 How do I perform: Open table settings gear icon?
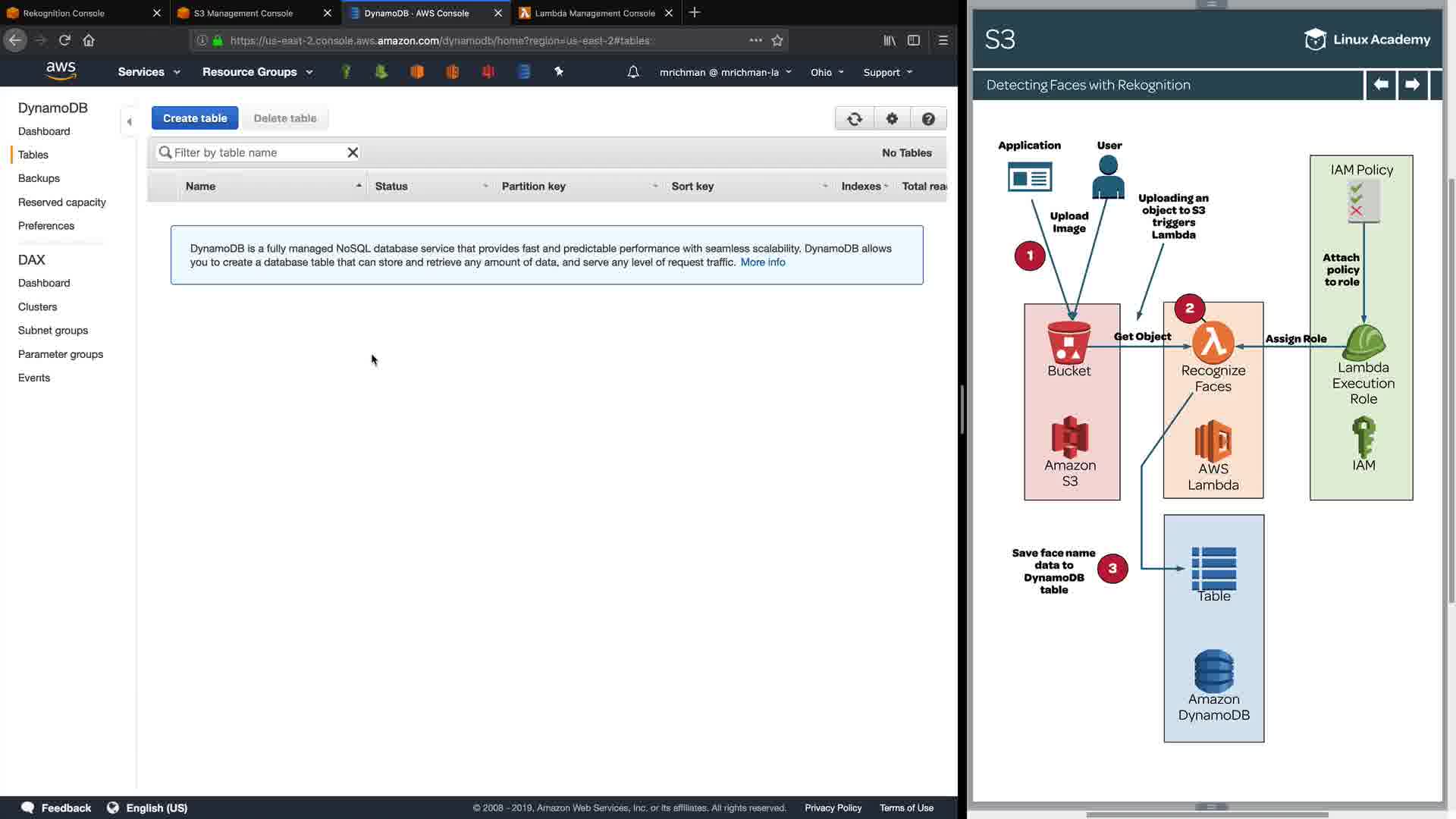(x=892, y=119)
